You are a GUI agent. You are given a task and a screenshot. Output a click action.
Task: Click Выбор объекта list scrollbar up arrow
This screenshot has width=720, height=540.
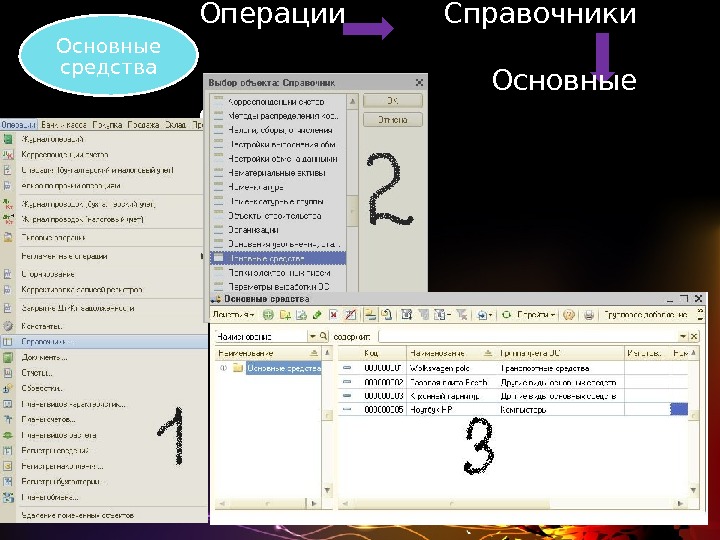pos(352,101)
